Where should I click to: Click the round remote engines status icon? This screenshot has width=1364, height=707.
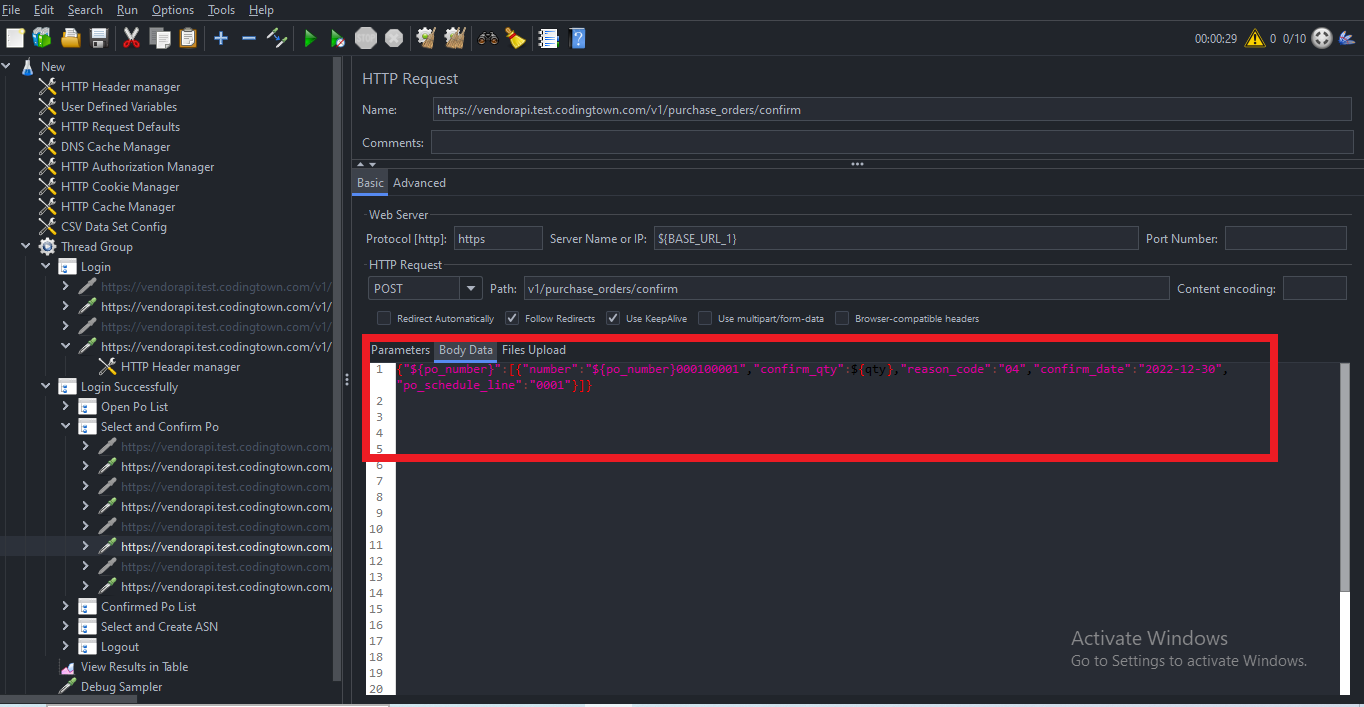coord(1322,38)
